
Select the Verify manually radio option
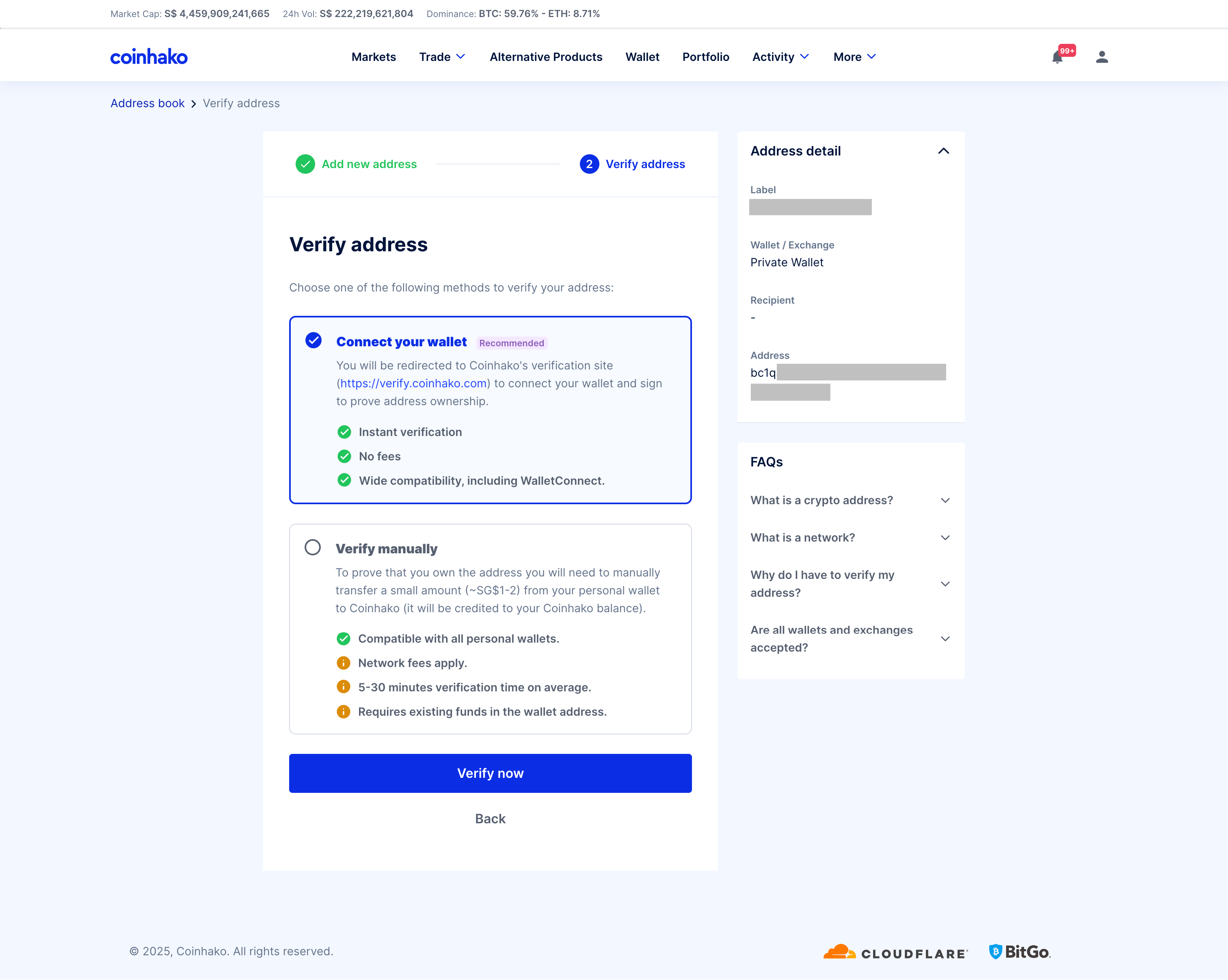(x=313, y=548)
